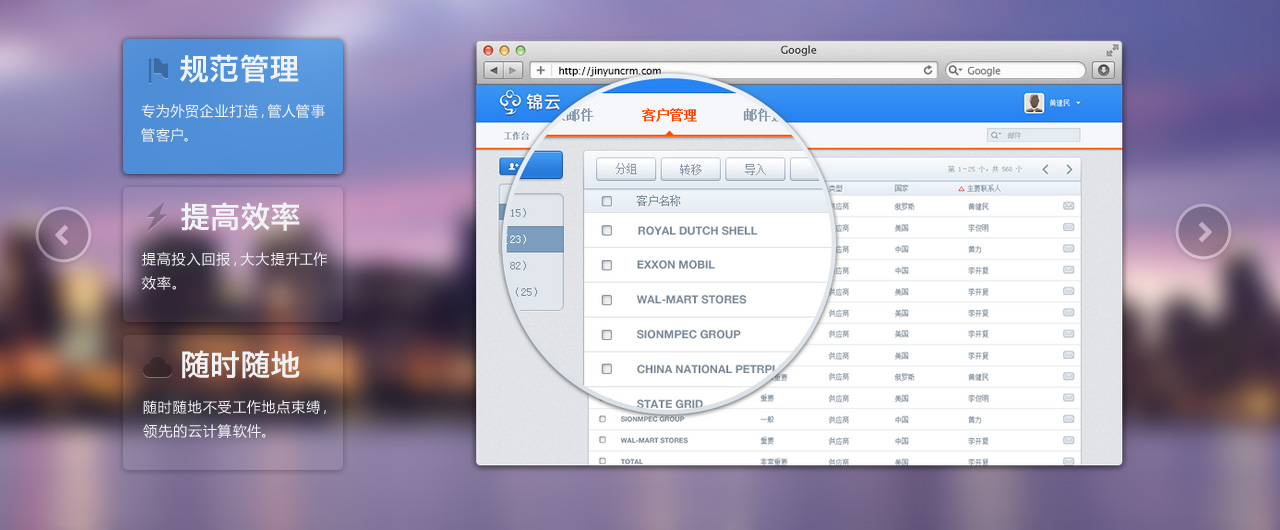
Task: Open search type dropdown in 邮件 field
Action: tap(996, 135)
